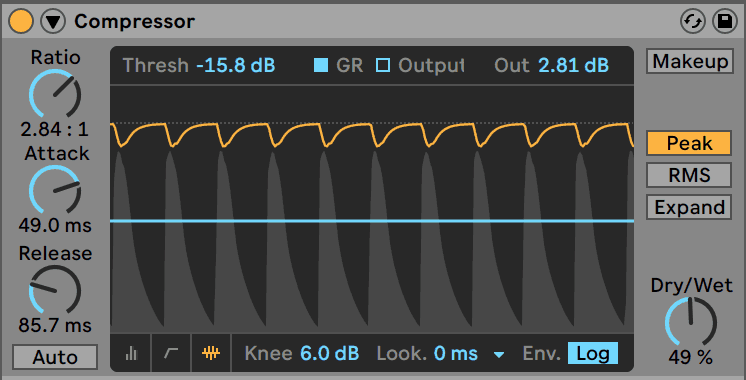Open the Lookahead dropdown arrow
Viewport: 746px width, 380px height.
pos(499,354)
